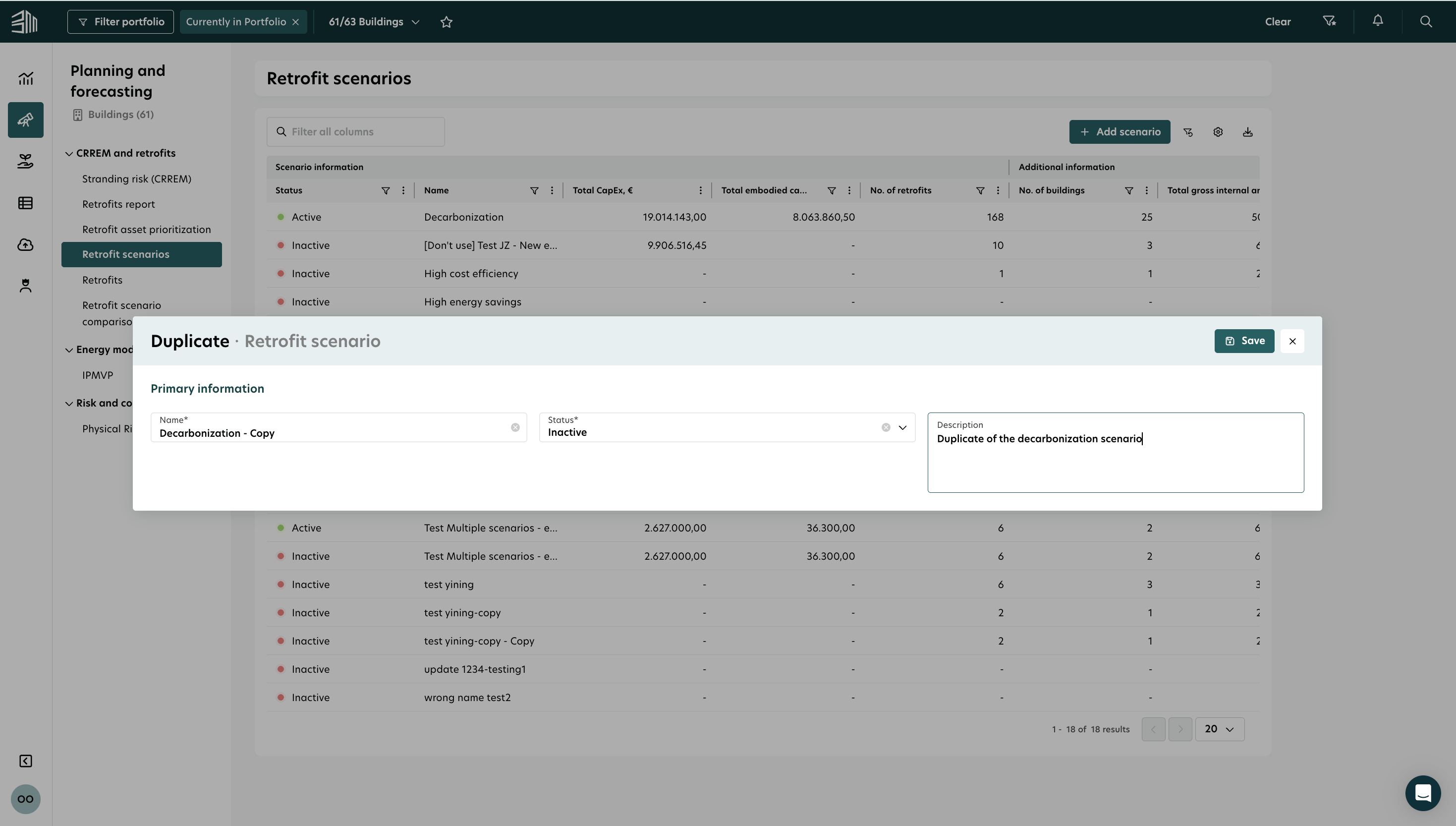Clear the Name field with x icon
This screenshot has width=1456, height=826.
click(x=515, y=427)
